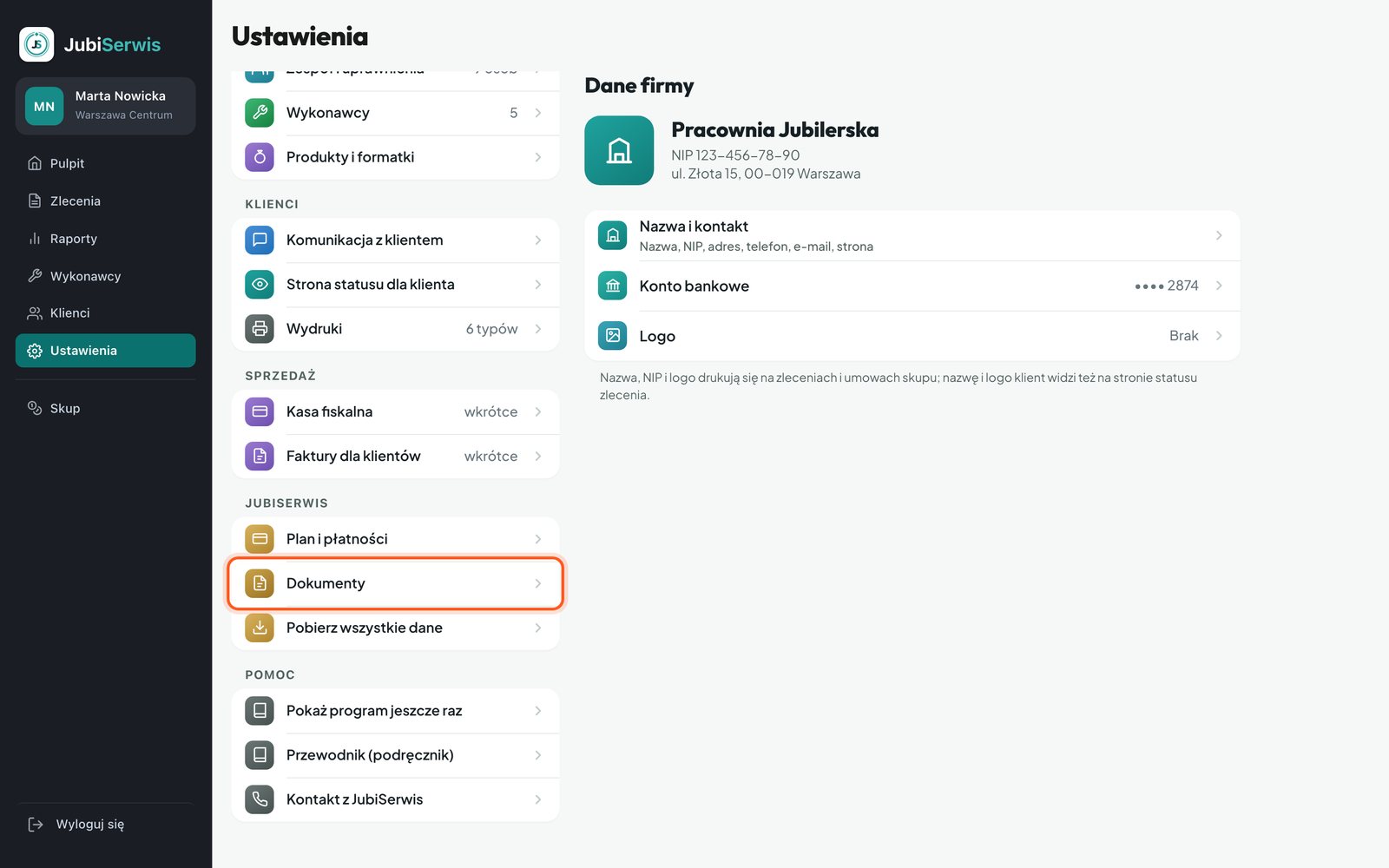Click the phone icon for Kontakt z JubiSerwis
This screenshot has height=868, width=1389.
(260, 799)
